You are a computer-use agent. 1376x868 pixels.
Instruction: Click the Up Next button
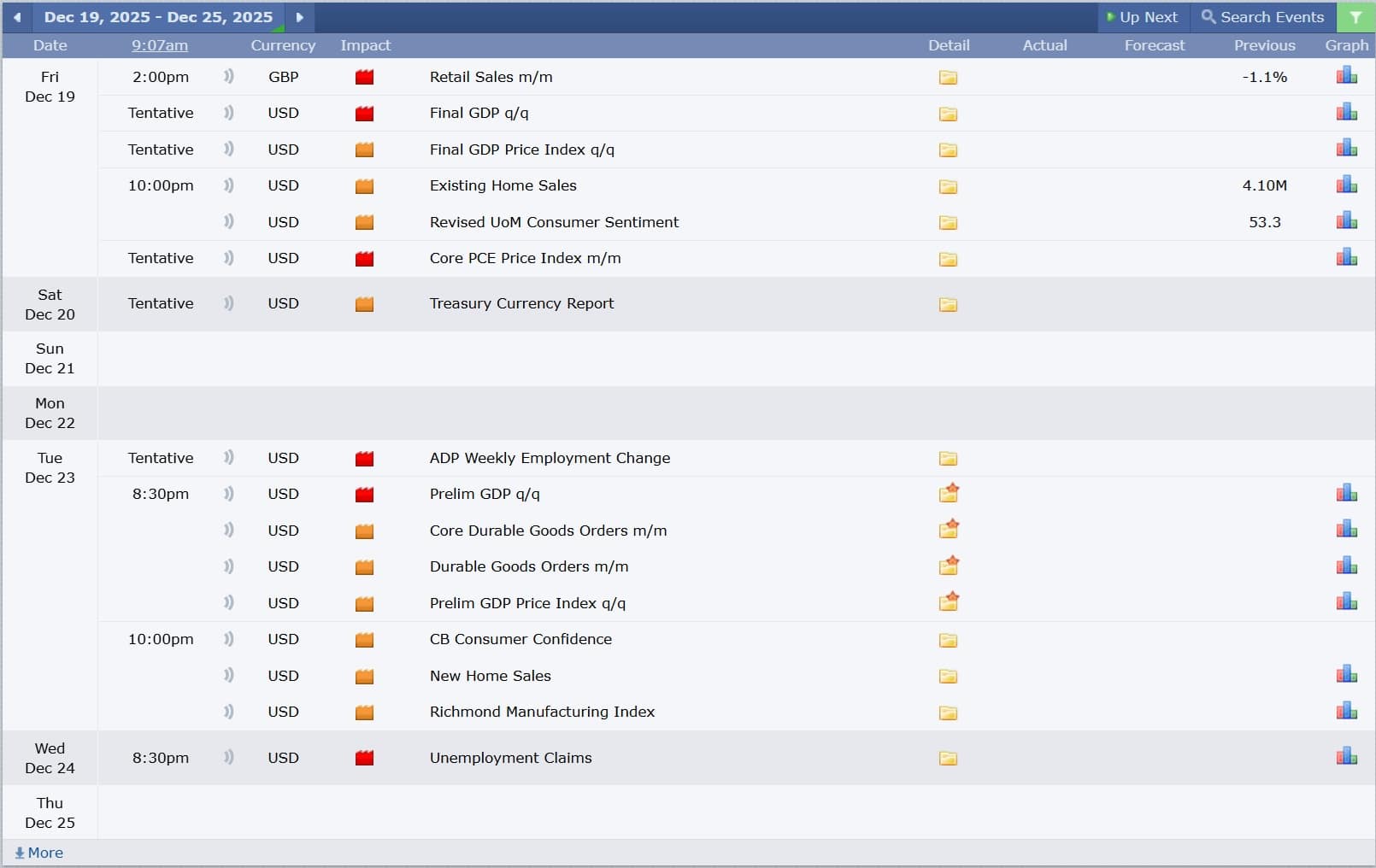1142,17
